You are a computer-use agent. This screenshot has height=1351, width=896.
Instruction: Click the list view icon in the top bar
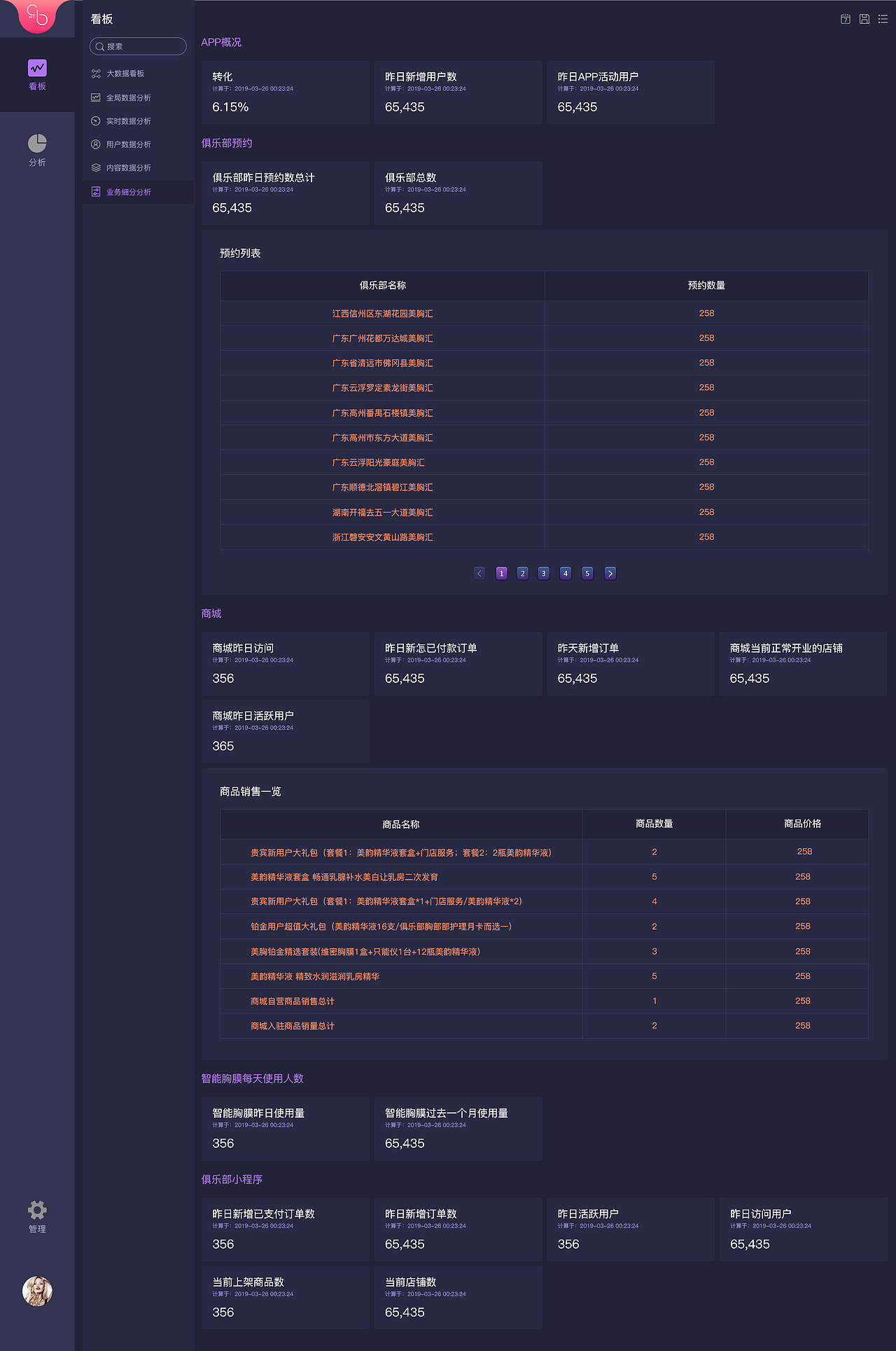883,19
